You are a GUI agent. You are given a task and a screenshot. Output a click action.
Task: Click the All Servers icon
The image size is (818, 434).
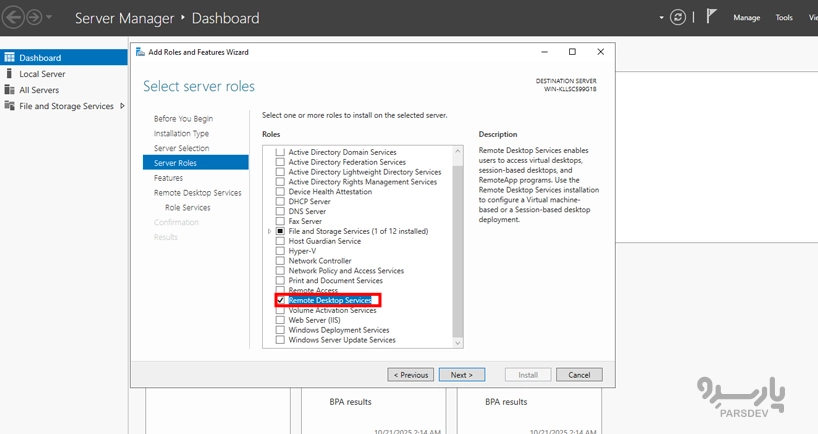coord(9,90)
